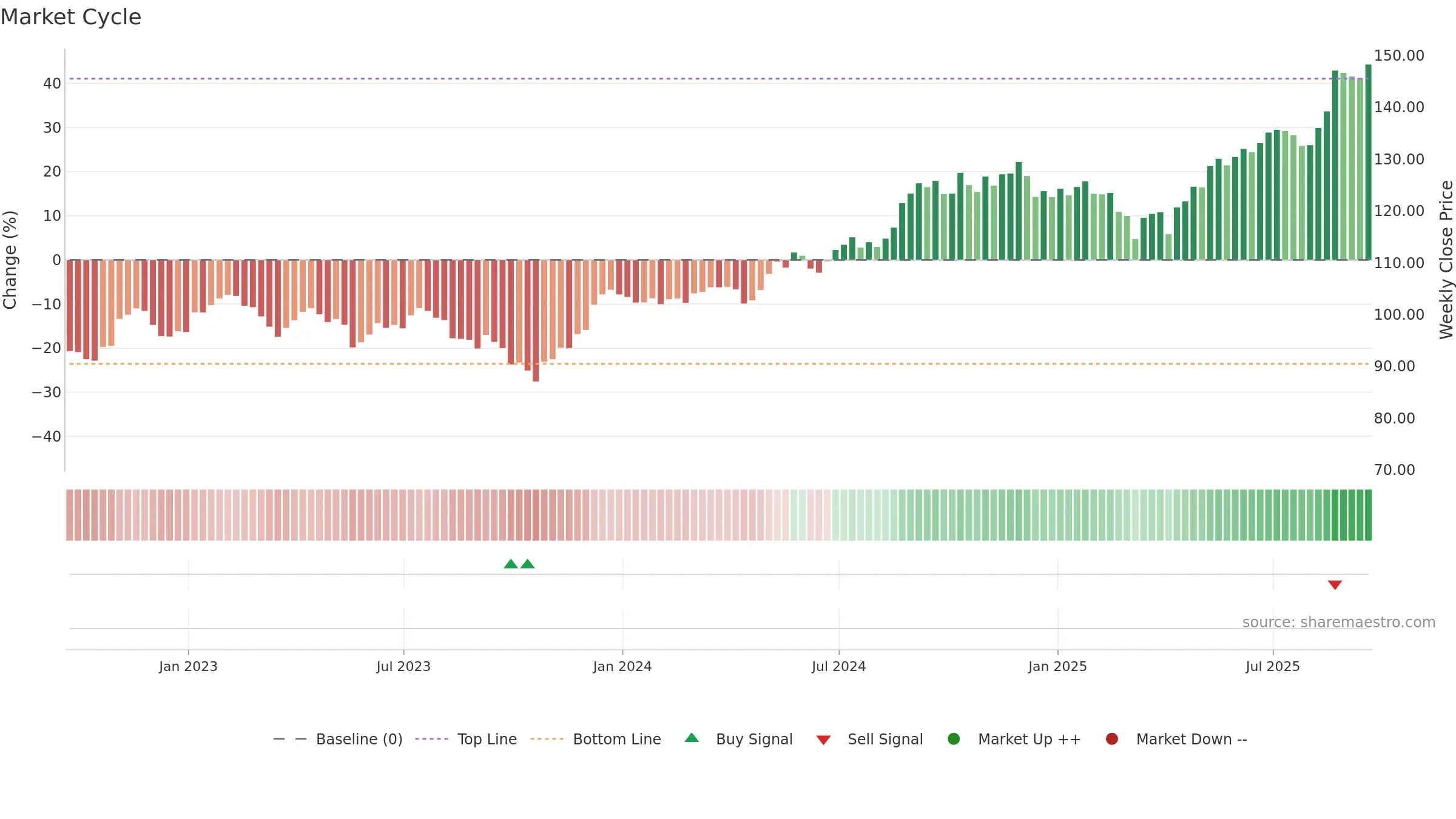
Task: Click the Buy Signal legend label
Action: click(754, 739)
